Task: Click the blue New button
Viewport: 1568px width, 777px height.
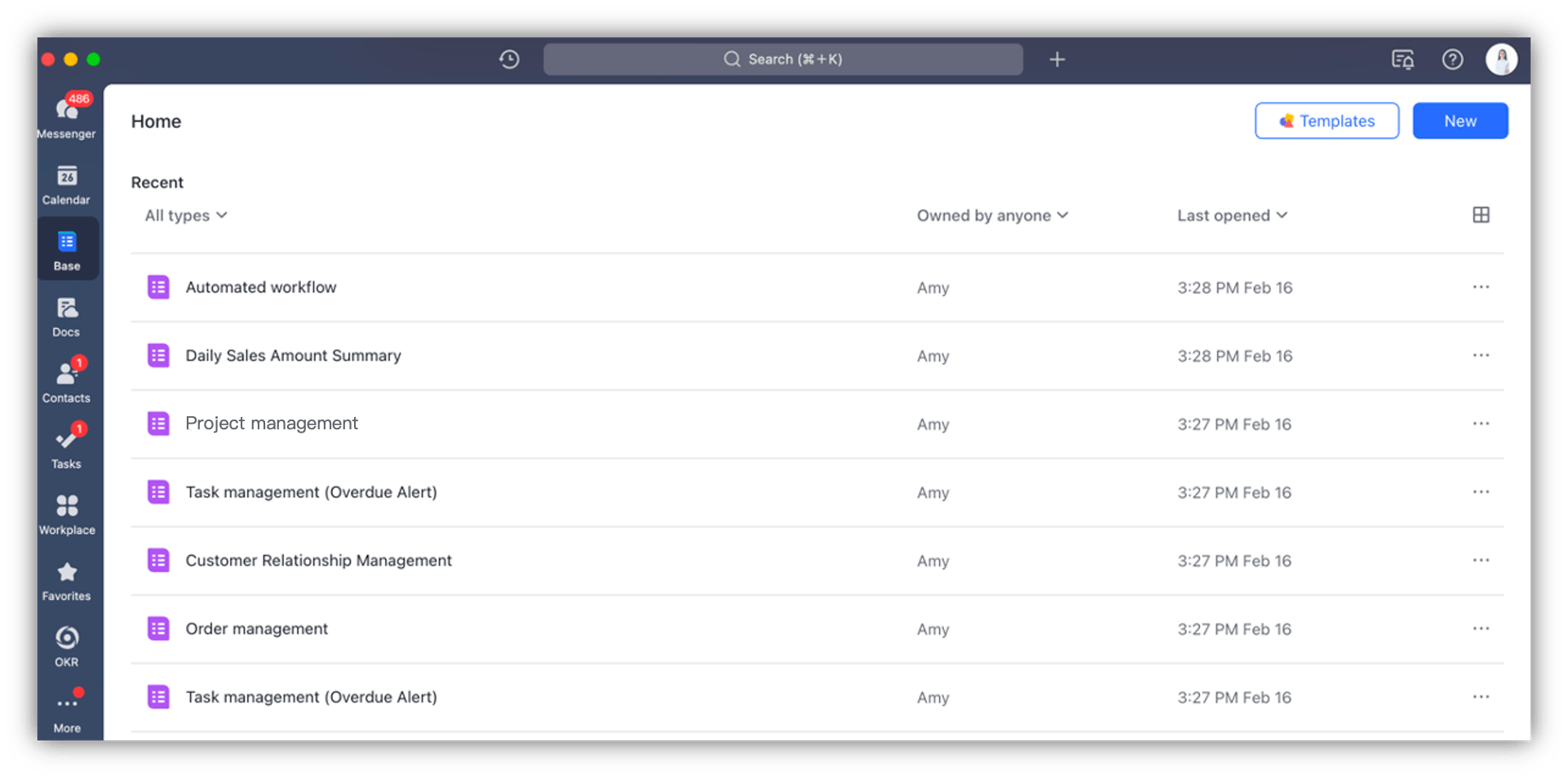Action: [1460, 121]
